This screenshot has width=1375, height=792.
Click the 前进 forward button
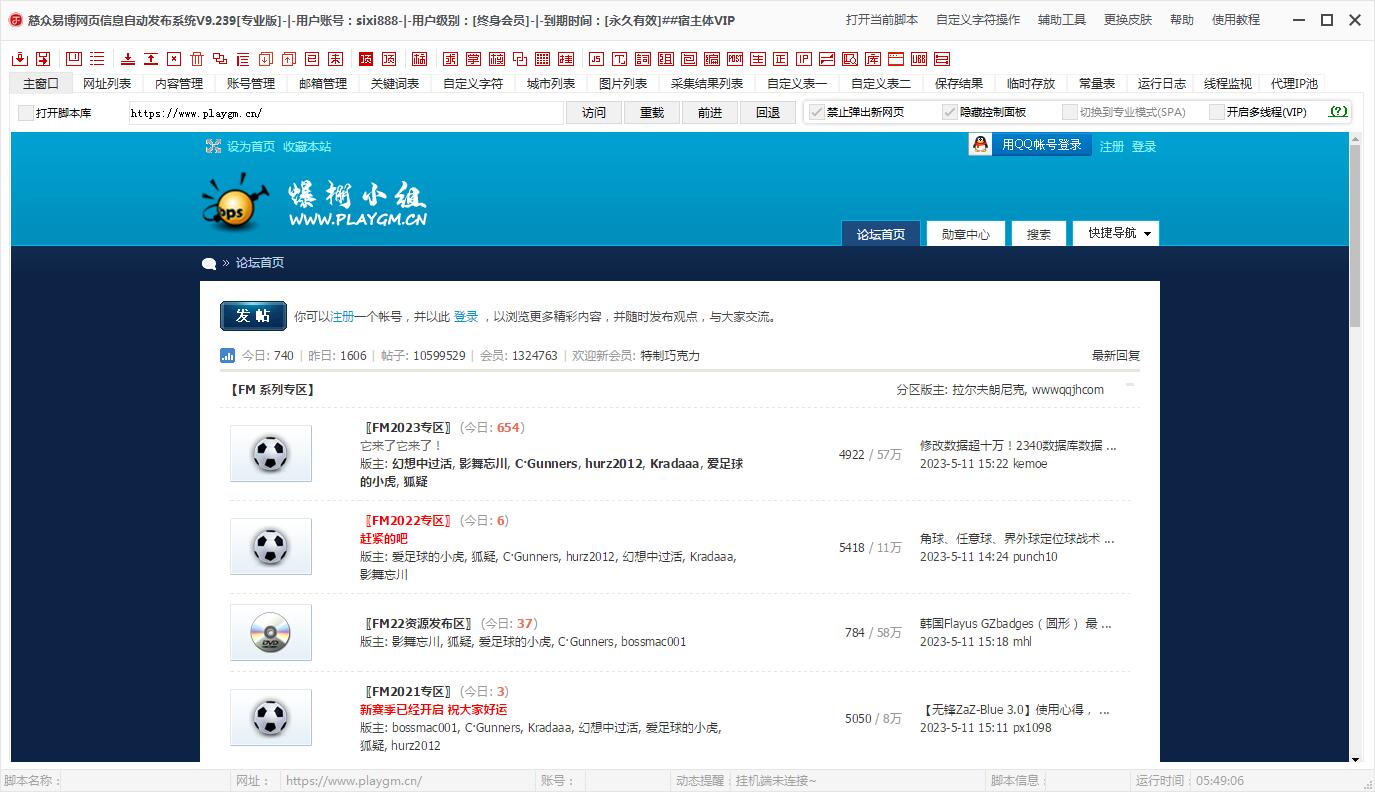(x=710, y=113)
